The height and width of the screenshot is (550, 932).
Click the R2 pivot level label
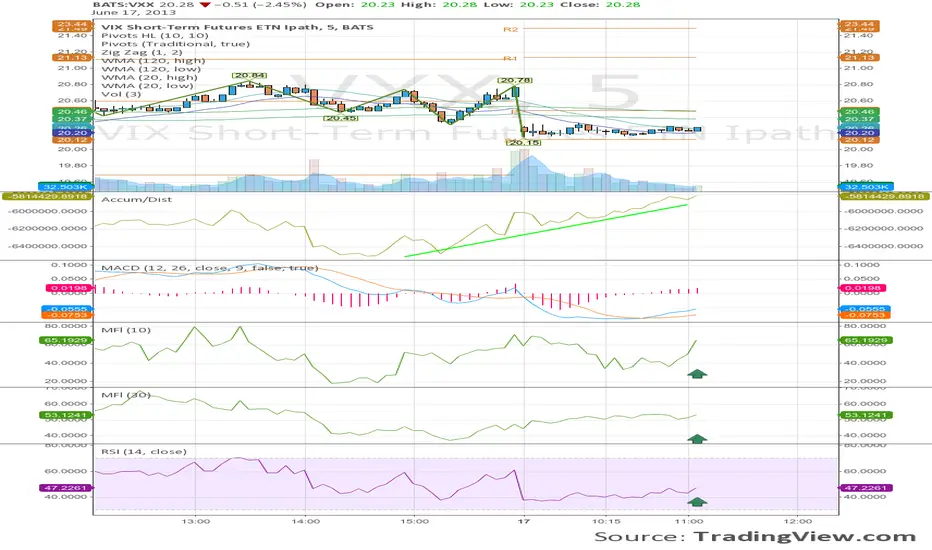511,29
